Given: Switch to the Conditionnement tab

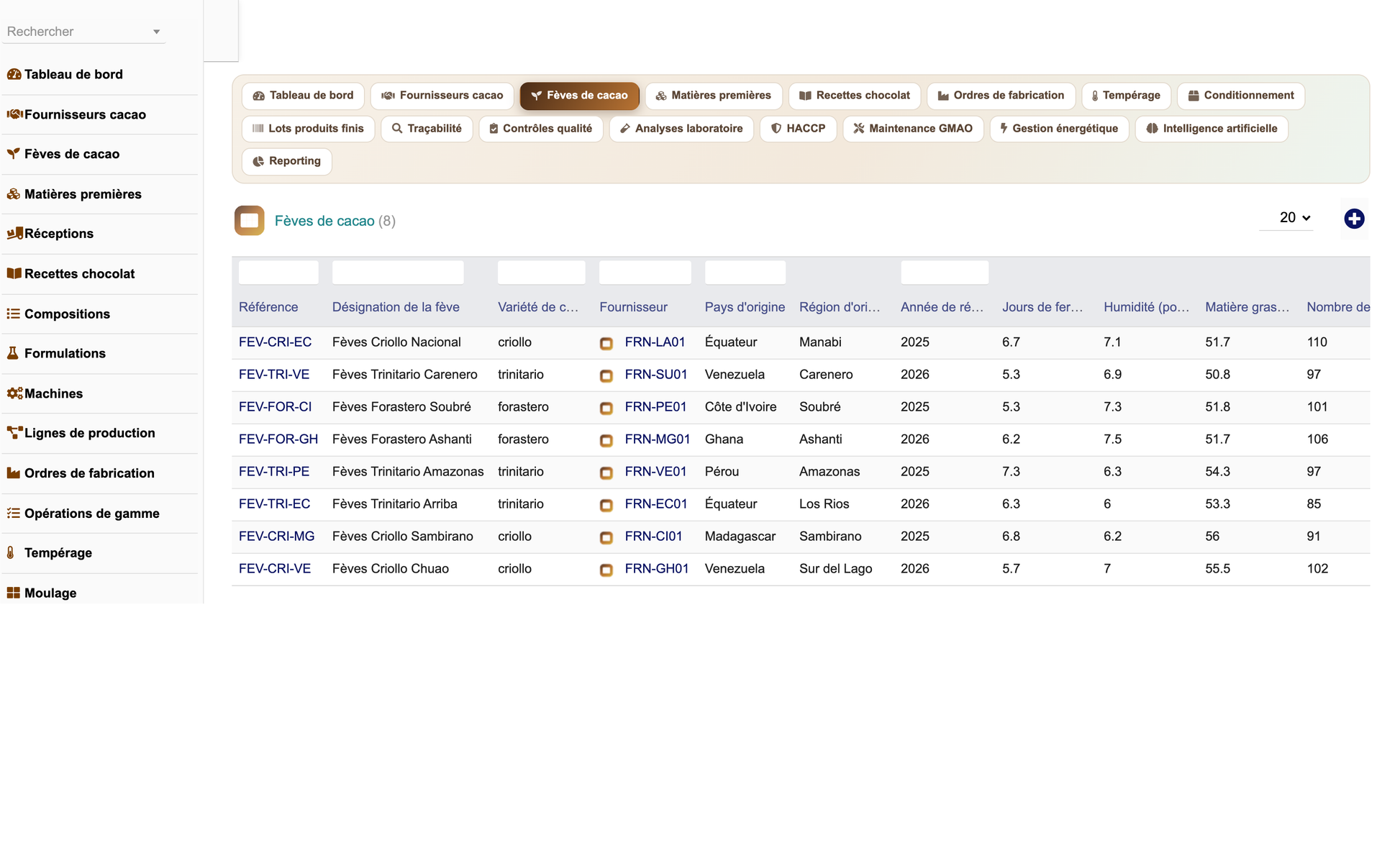Looking at the screenshot, I should (x=1240, y=96).
